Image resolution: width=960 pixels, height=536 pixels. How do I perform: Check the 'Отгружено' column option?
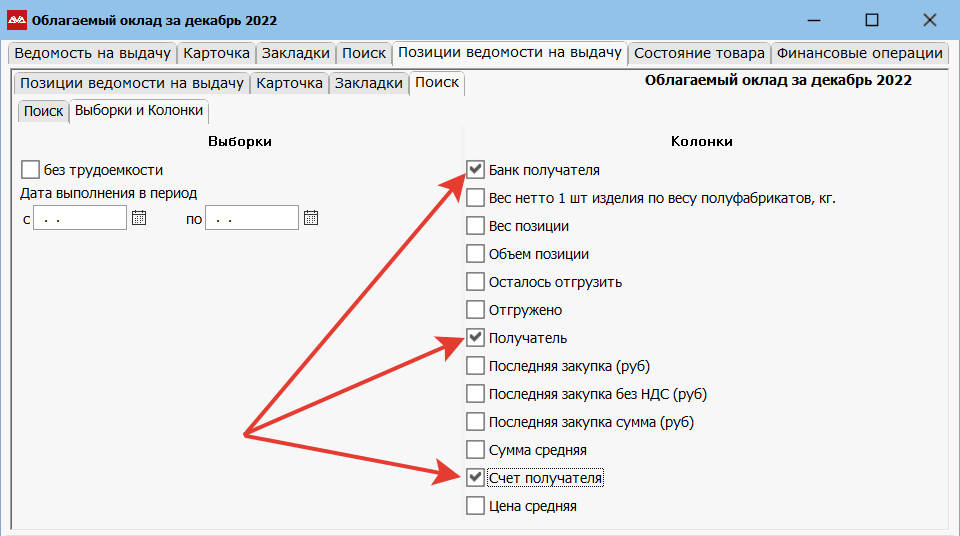point(476,310)
